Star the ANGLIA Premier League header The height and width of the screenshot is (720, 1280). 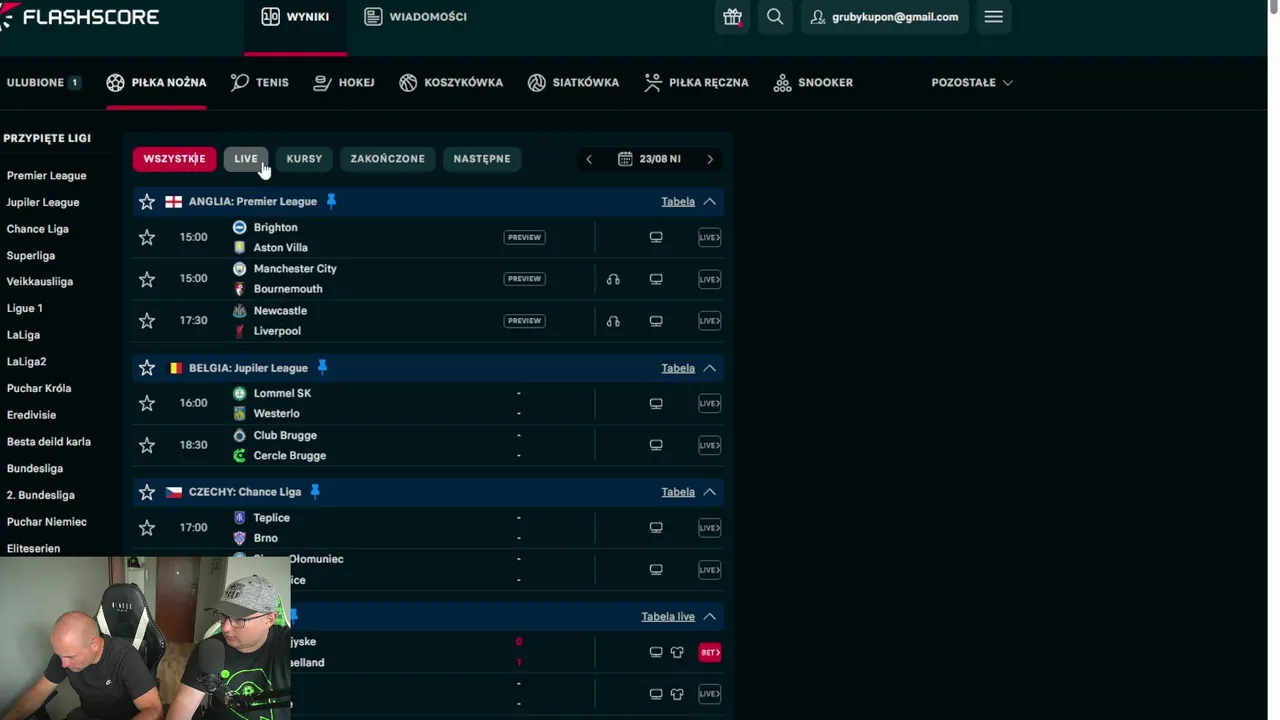(x=147, y=202)
